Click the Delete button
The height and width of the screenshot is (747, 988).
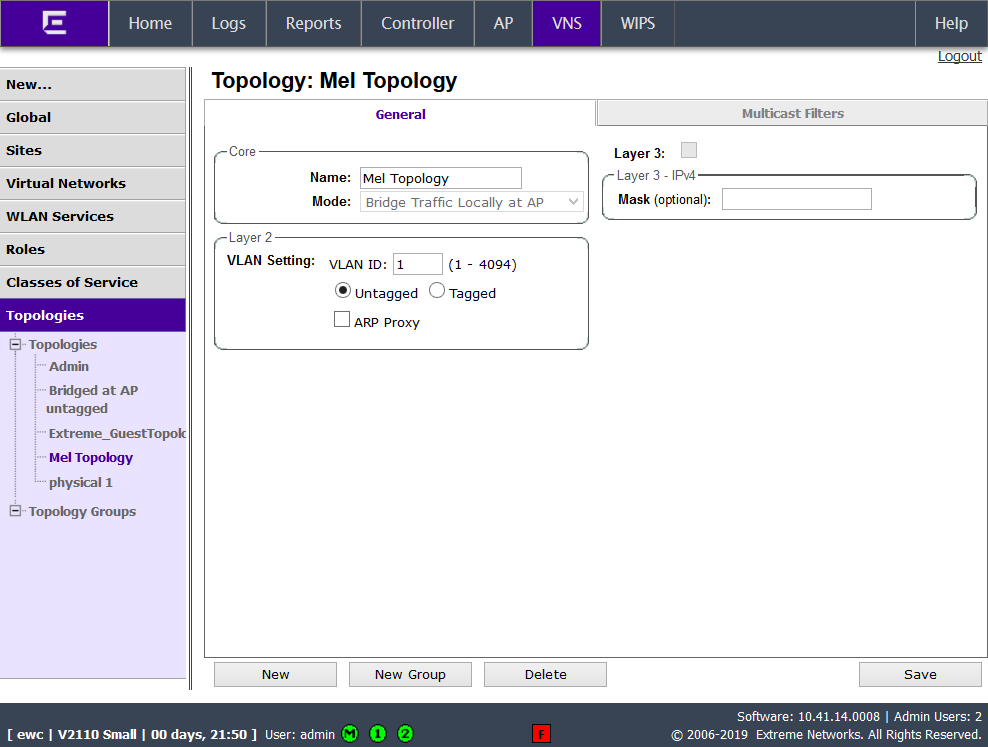(545, 674)
